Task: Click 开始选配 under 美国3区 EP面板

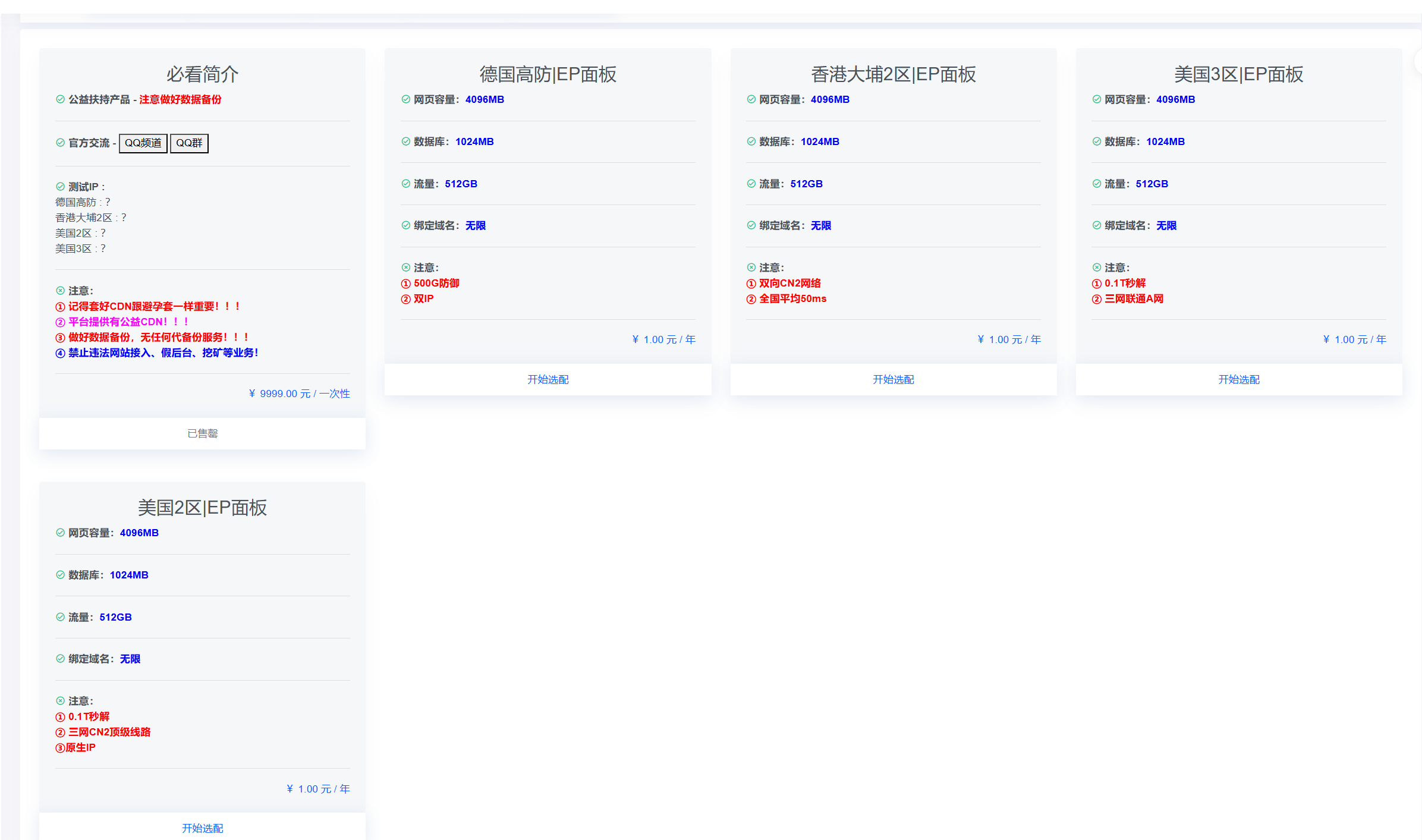Action: point(1239,379)
